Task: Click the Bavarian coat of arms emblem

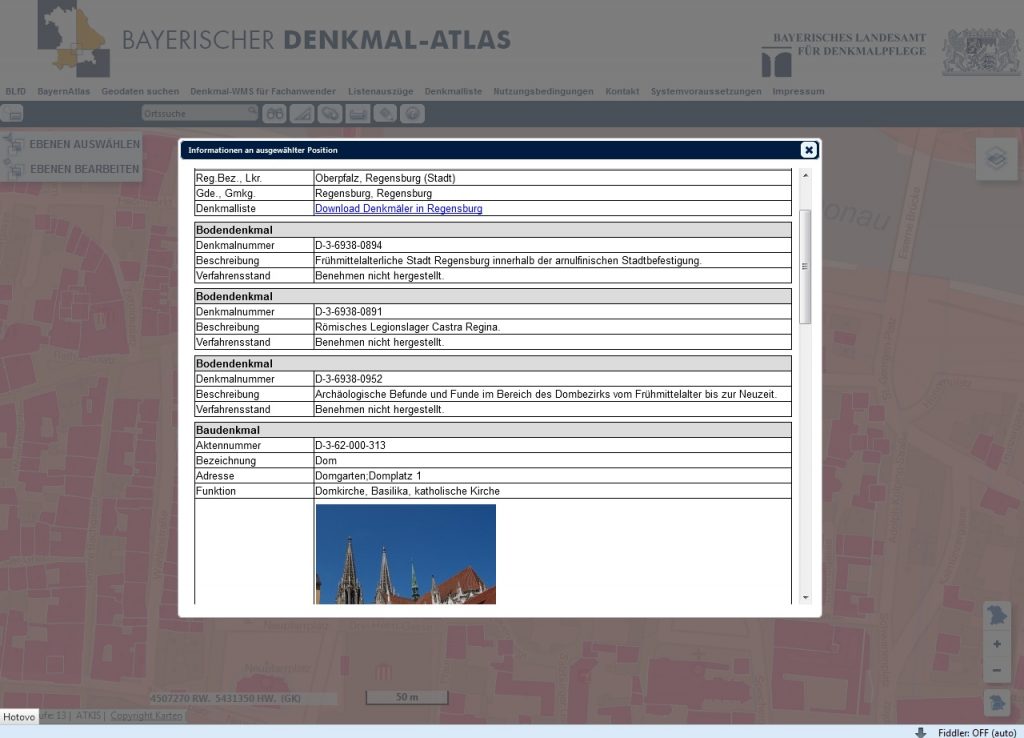Action: (981, 51)
